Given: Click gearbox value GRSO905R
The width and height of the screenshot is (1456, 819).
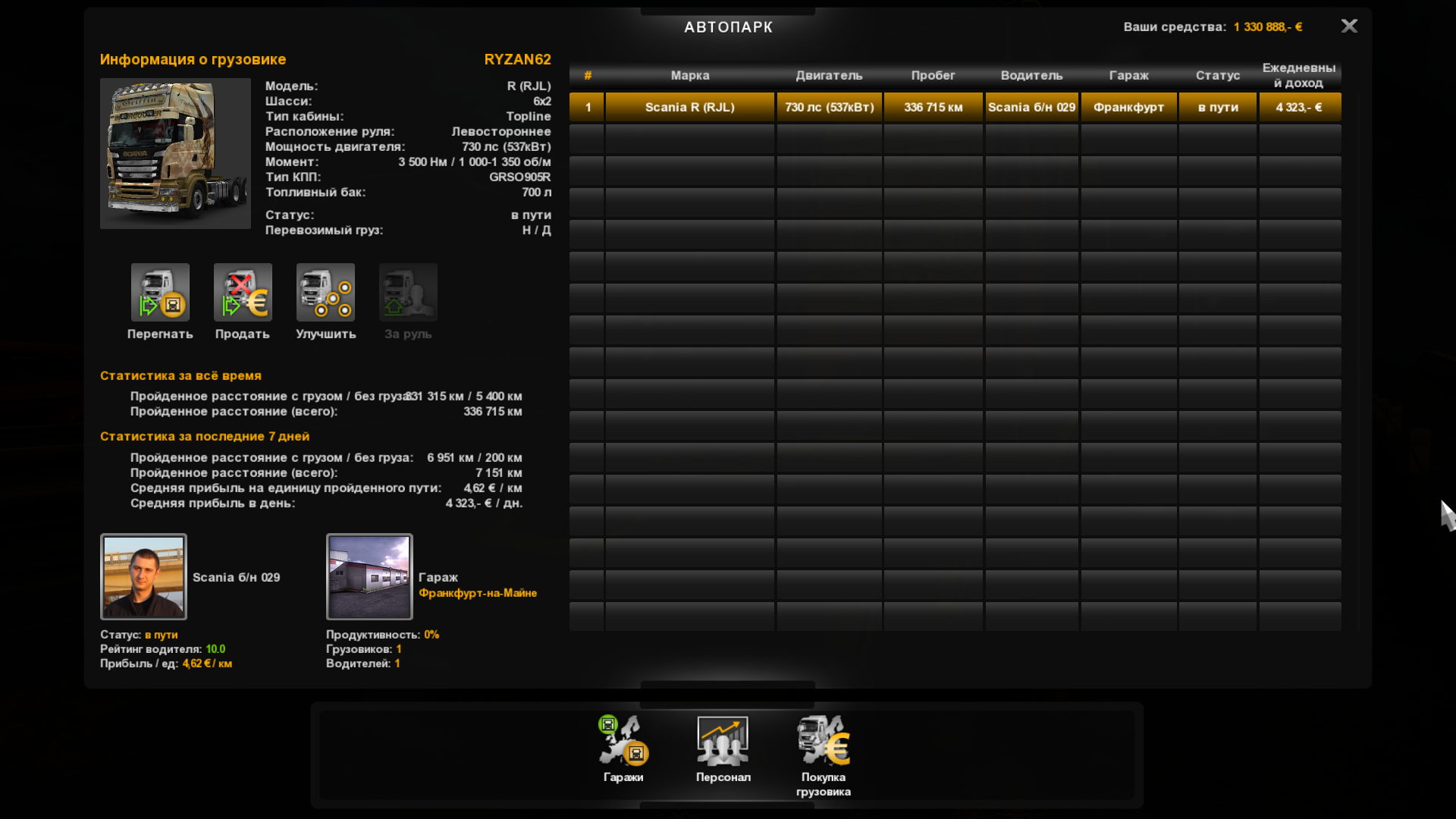Looking at the screenshot, I should (x=519, y=177).
